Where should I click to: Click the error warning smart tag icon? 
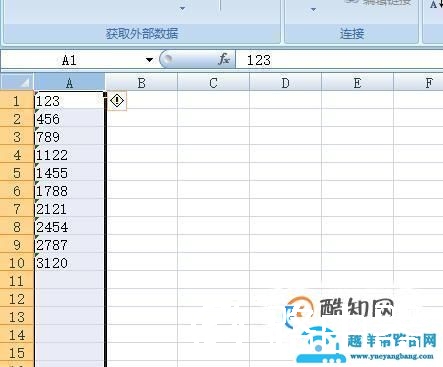click(117, 101)
